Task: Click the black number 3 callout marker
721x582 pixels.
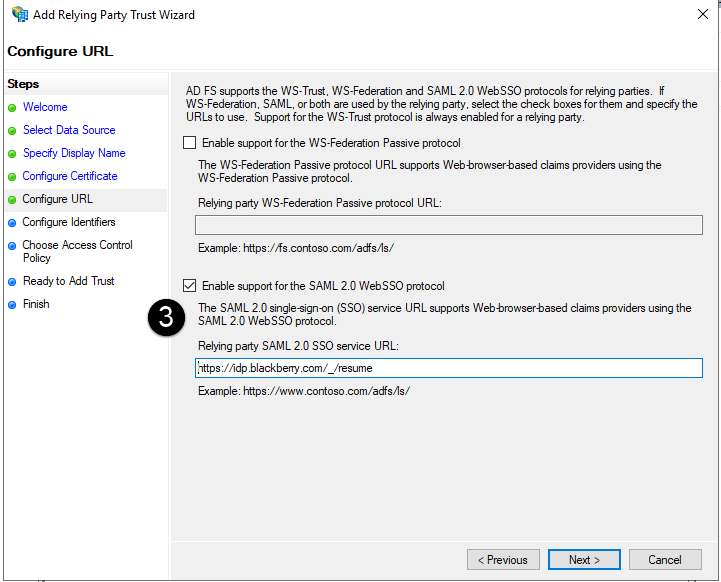Action: (167, 317)
